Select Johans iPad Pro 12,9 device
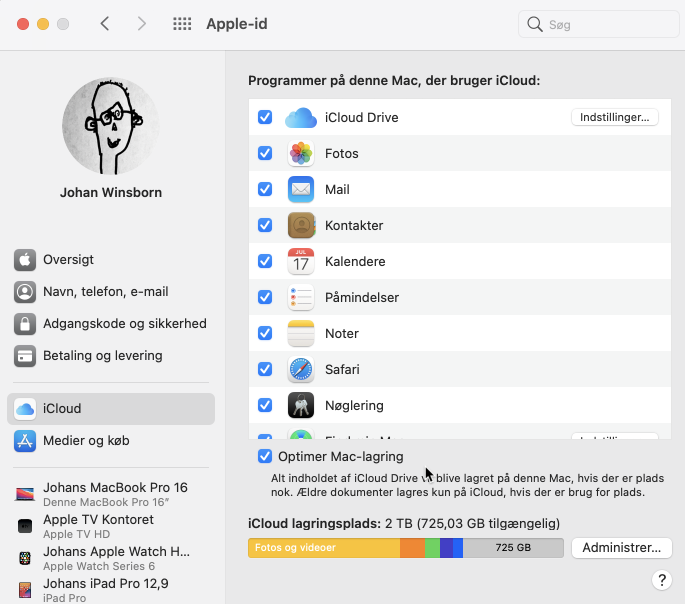Screen dimensions: 685x604 coord(111,590)
